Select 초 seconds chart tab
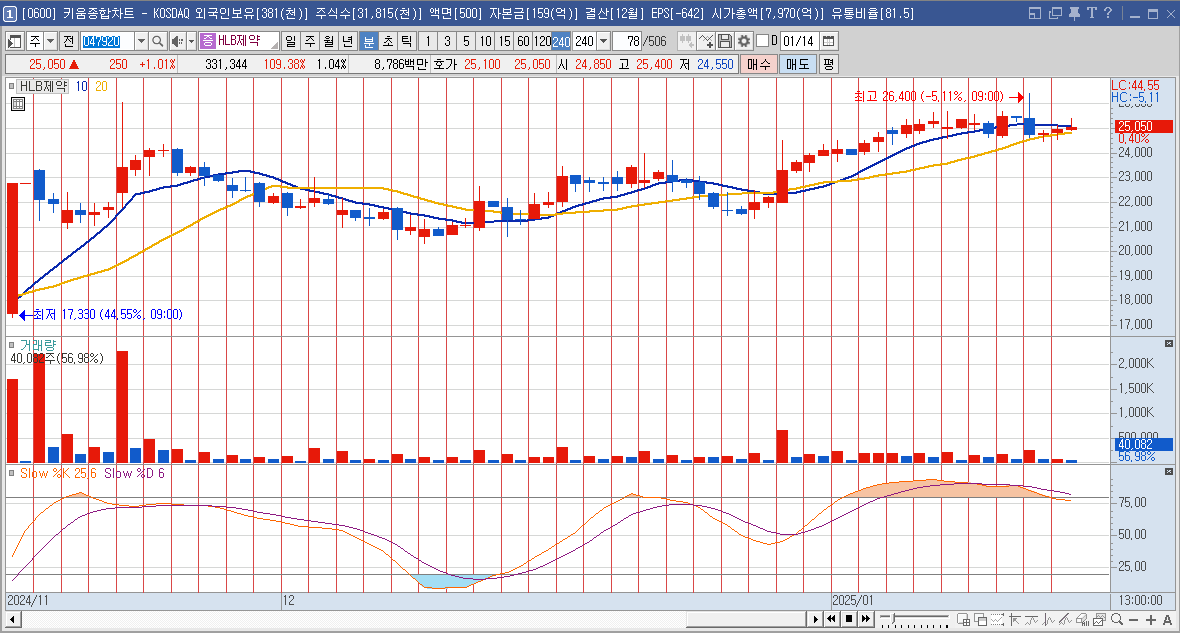Screen dimensions: 1180x633 click(388, 41)
